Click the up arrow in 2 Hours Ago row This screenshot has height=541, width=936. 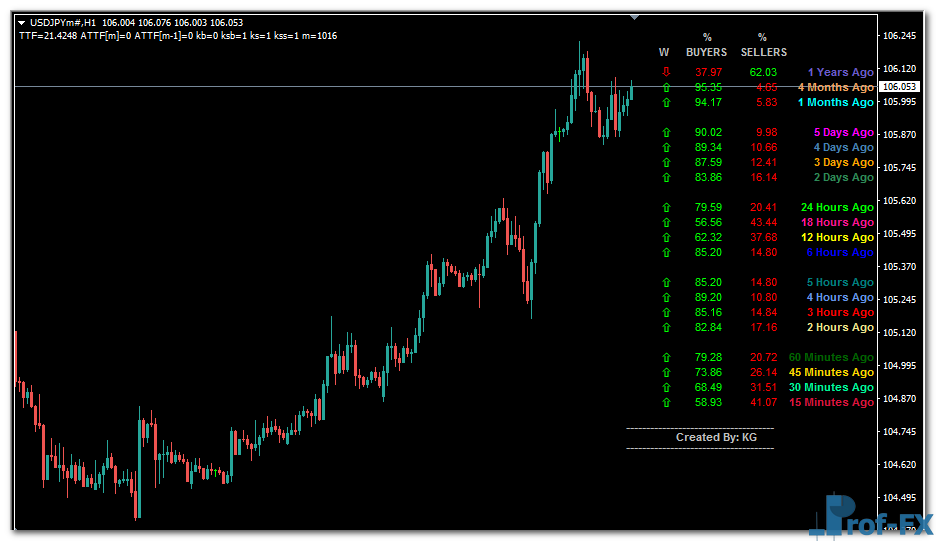[x=664, y=327]
